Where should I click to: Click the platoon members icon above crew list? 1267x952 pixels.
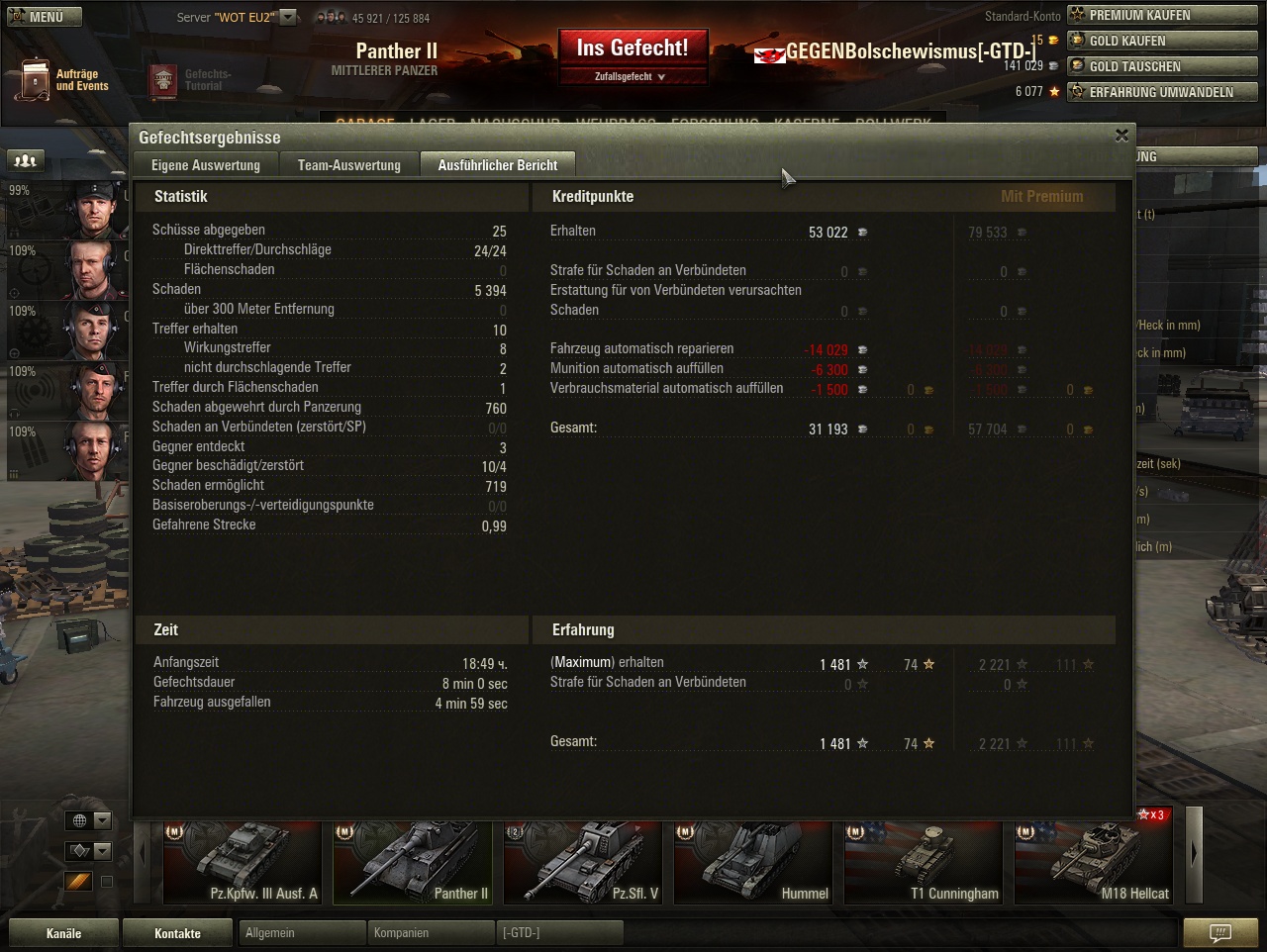pyautogui.click(x=25, y=160)
